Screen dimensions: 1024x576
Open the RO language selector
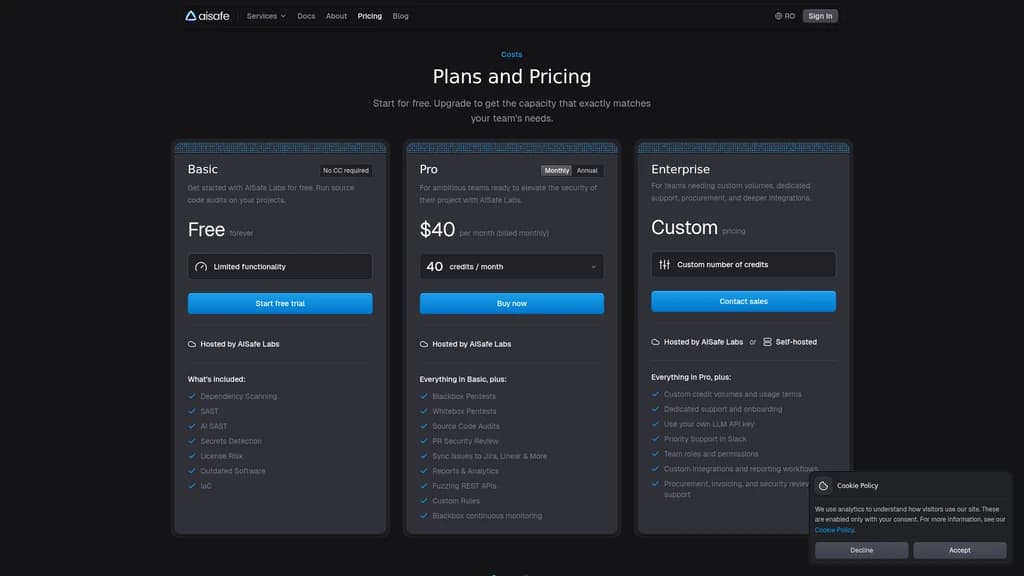click(785, 16)
